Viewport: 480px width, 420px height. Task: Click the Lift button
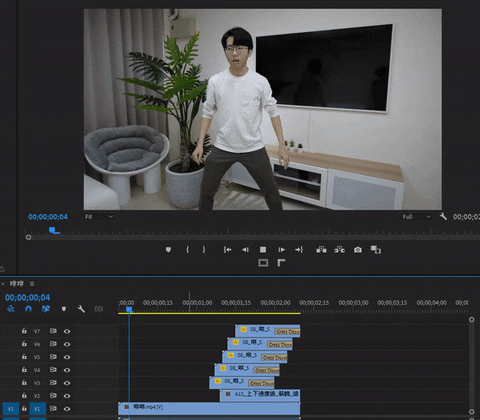point(321,249)
